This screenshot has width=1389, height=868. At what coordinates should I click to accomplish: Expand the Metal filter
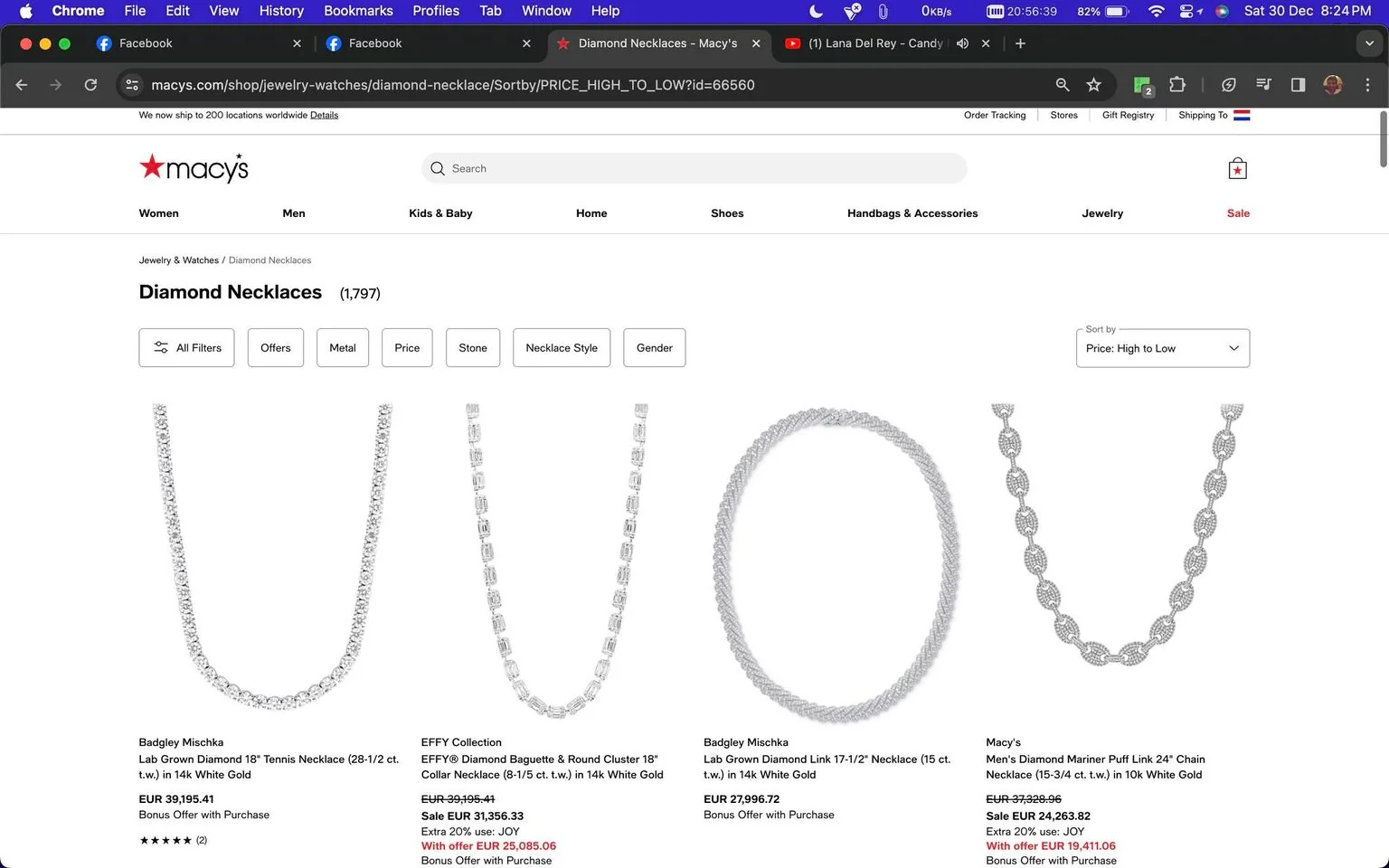click(343, 347)
